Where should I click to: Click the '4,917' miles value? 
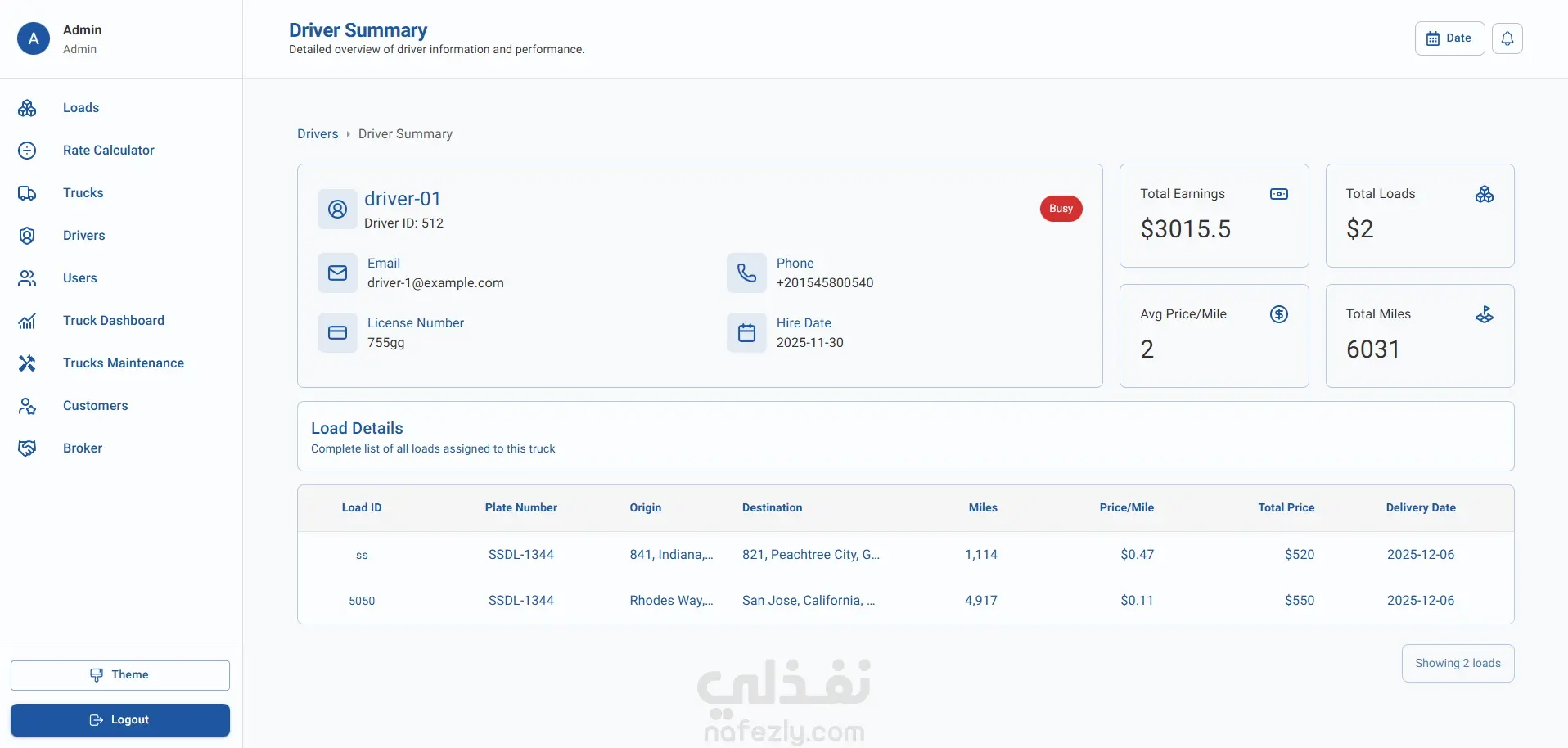point(981,601)
